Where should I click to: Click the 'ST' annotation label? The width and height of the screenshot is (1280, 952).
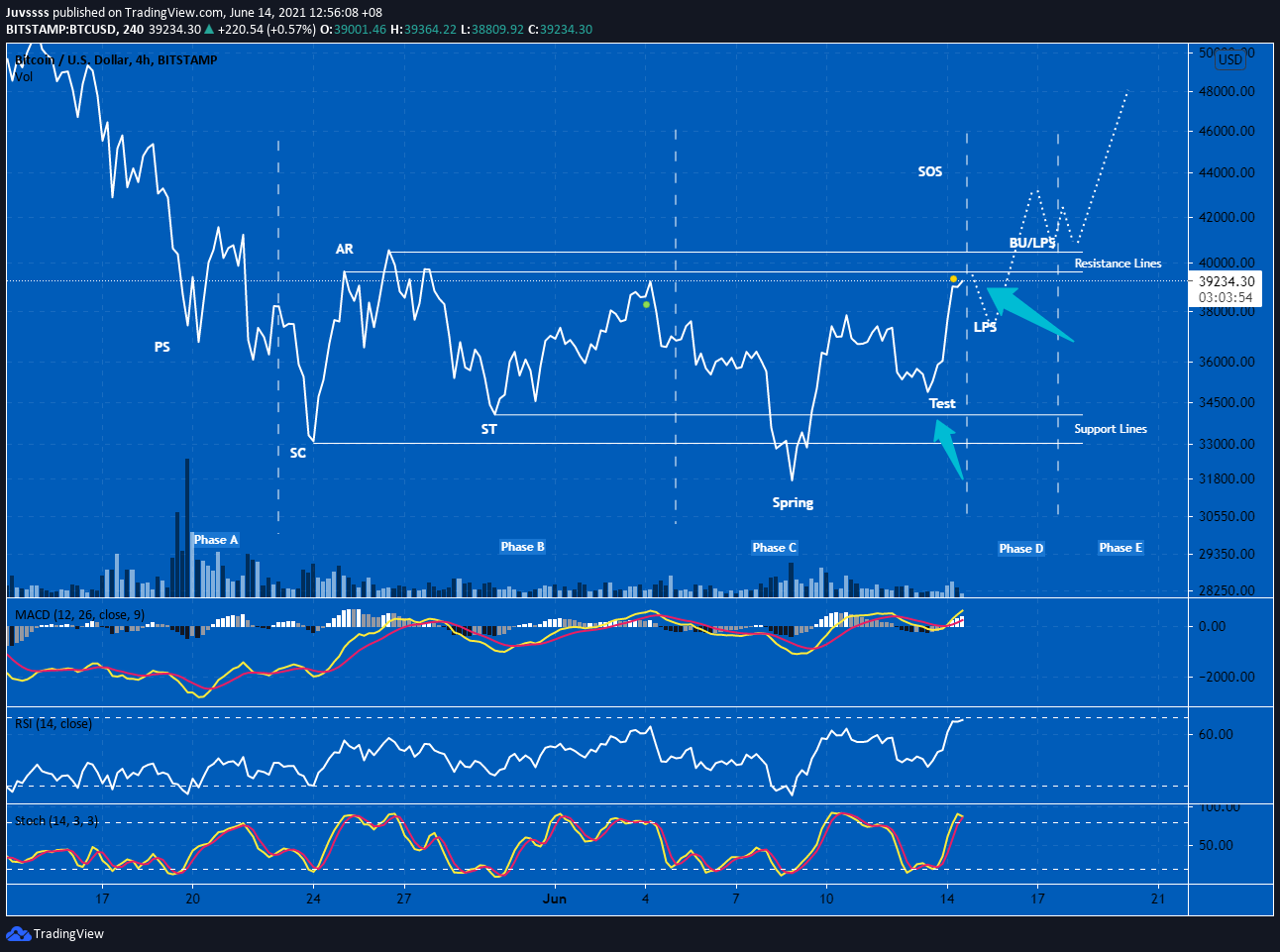[x=488, y=429]
